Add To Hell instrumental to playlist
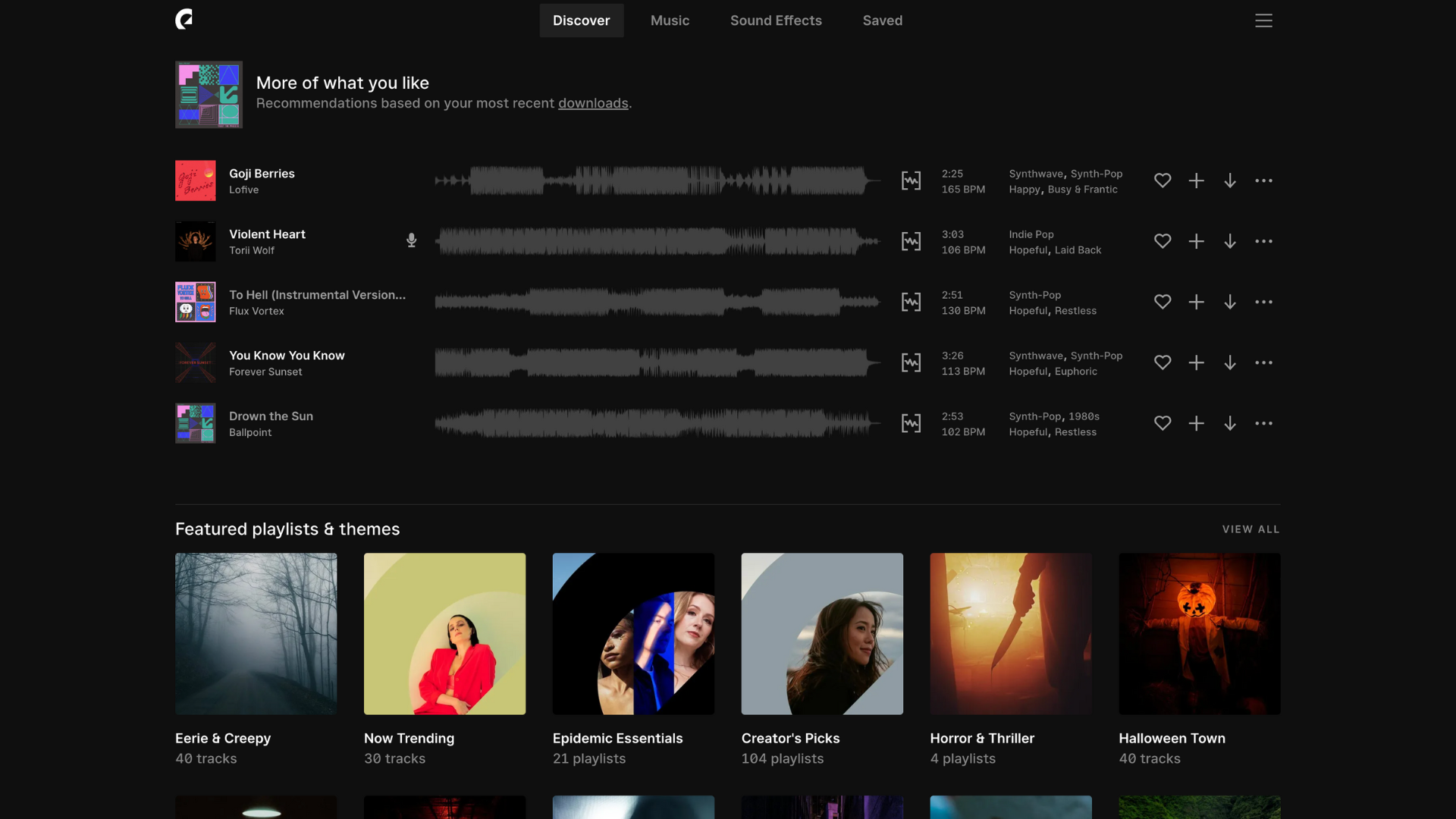The width and height of the screenshot is (1456, 819). pyautogui.click(x=1196, y=302)
